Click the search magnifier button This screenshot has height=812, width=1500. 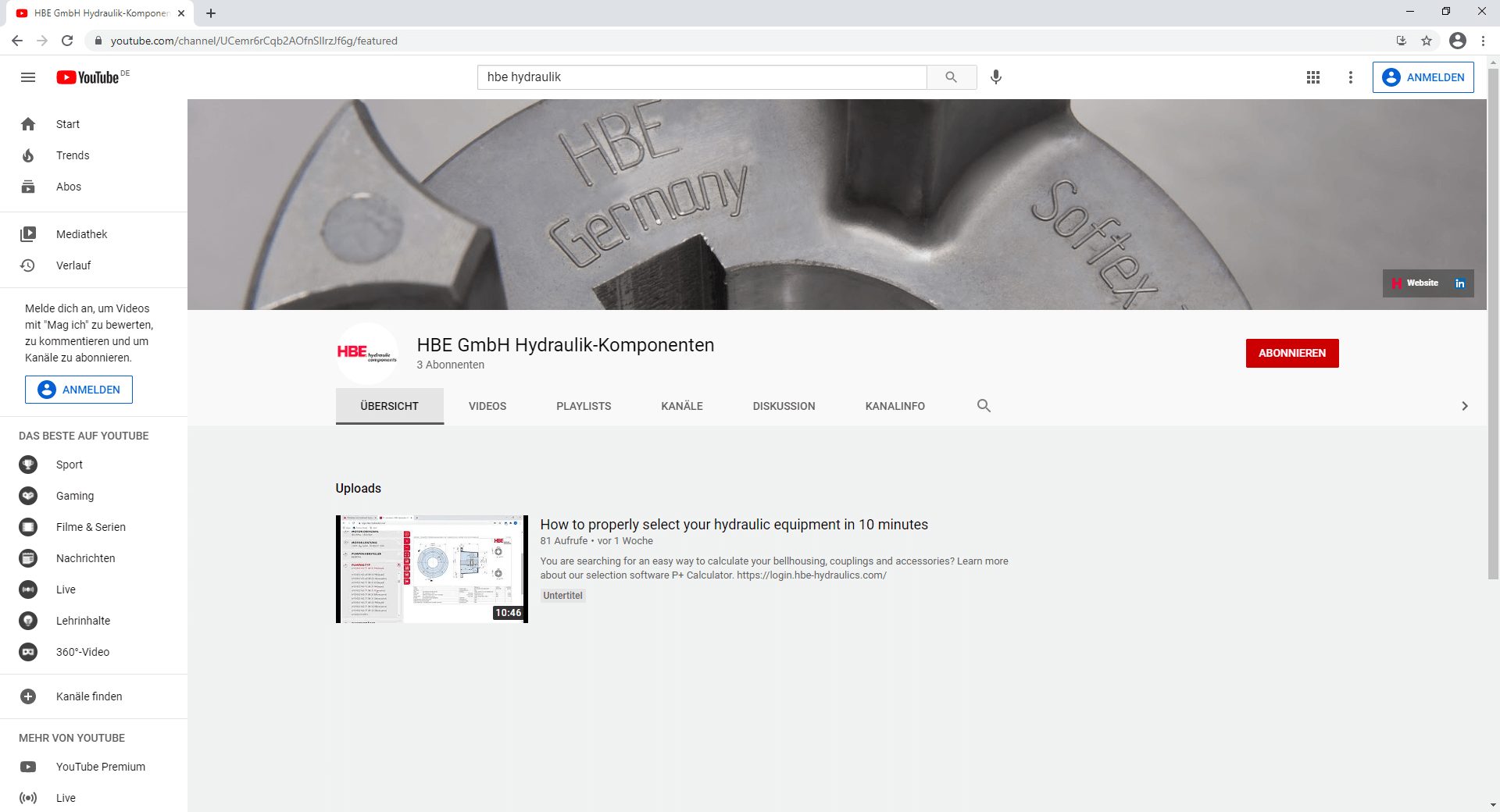point(951,77)
